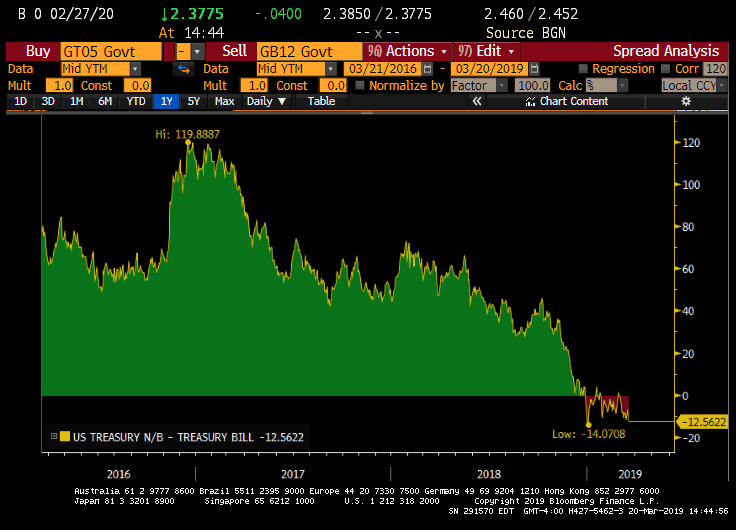
Task: Click the Sell side Mult 1.0 field
Action: point(254,85)
